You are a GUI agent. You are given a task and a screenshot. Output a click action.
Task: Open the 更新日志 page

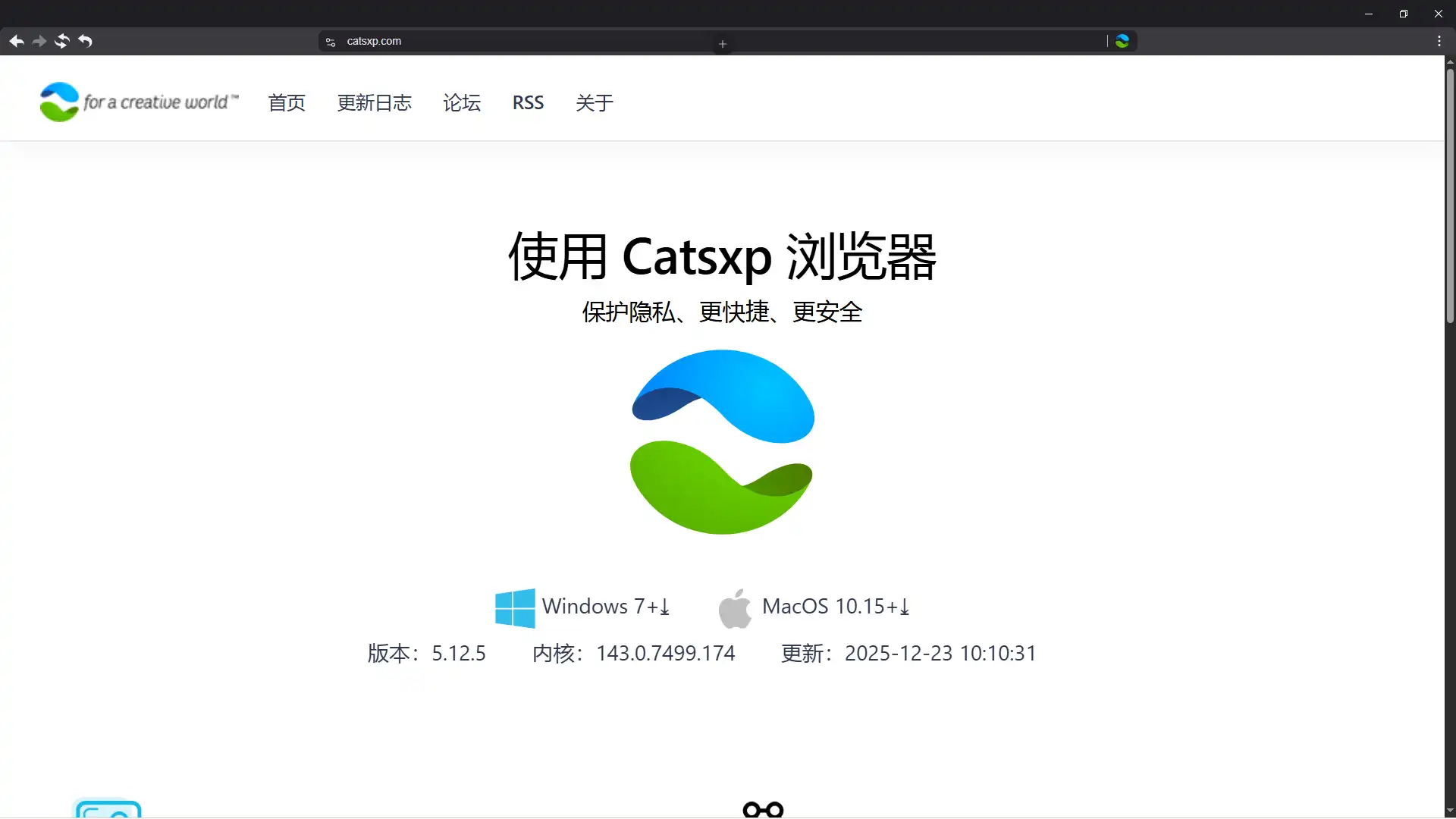pyautogui.click(x=374, y=102)
